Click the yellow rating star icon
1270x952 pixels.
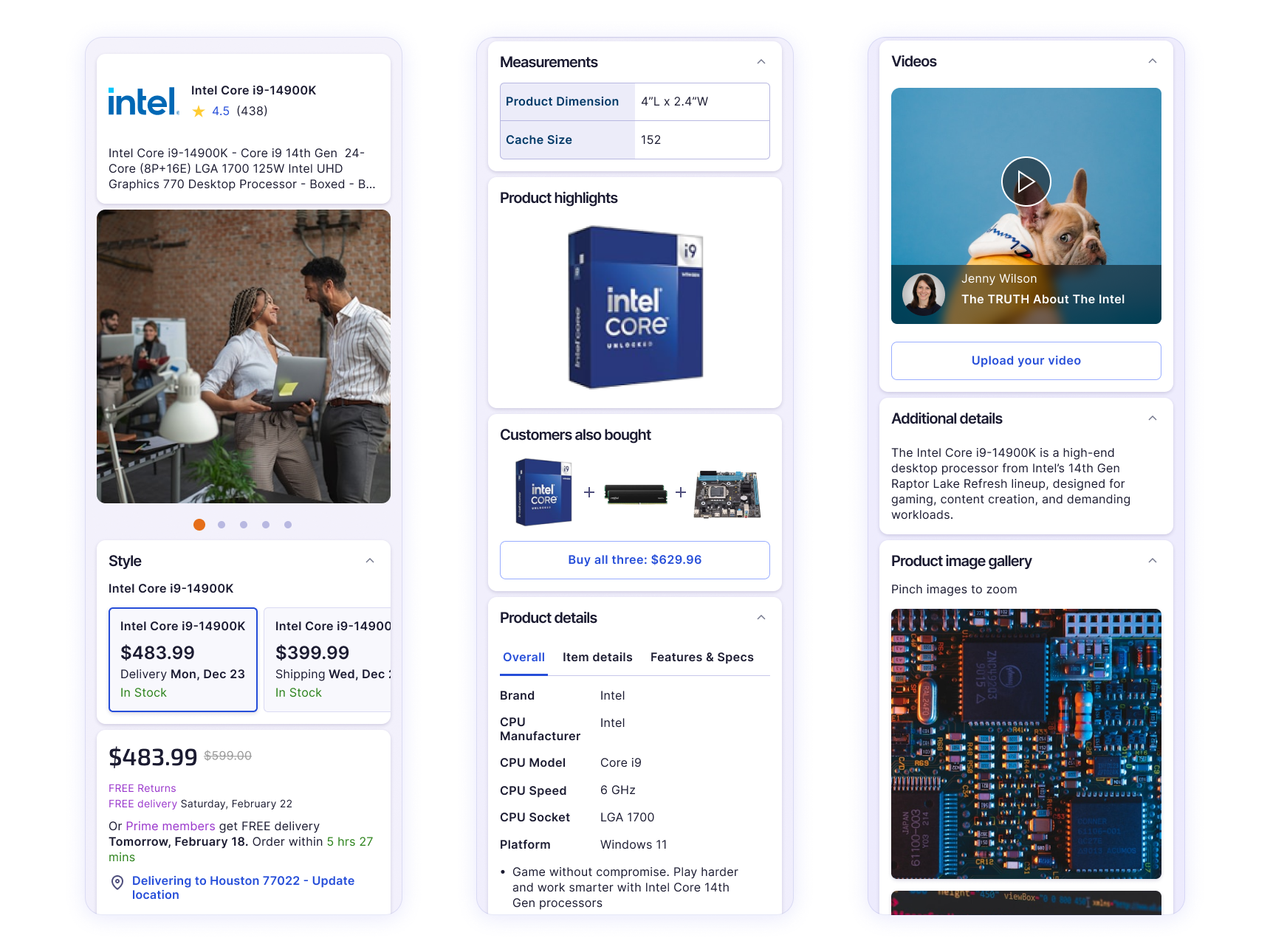(199, 111)
